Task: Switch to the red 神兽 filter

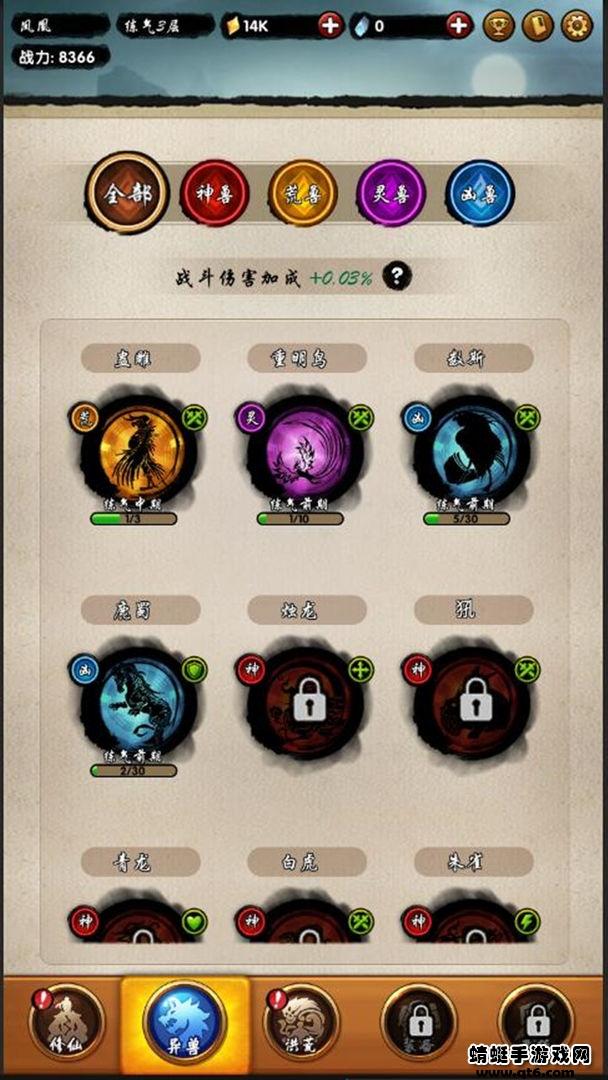Action: click(215, 193)
